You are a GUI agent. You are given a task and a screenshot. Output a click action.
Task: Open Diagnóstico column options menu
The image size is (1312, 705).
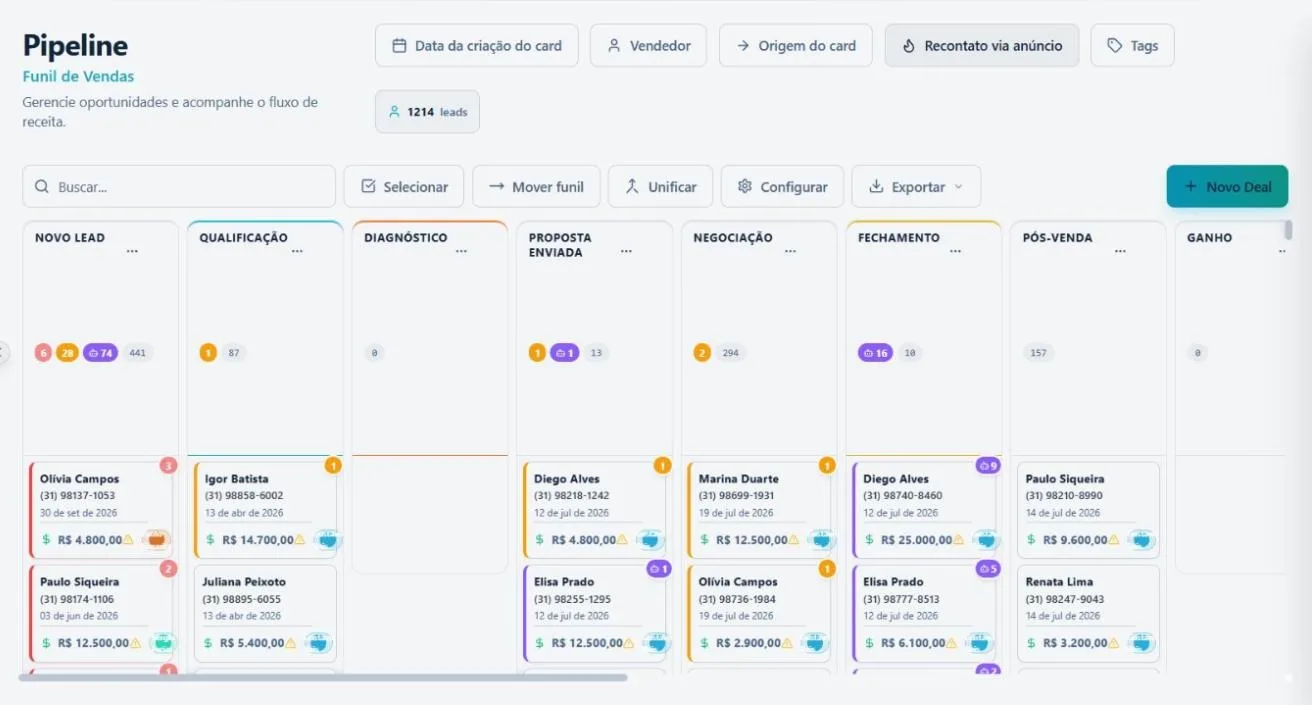[x=461, y=252]
